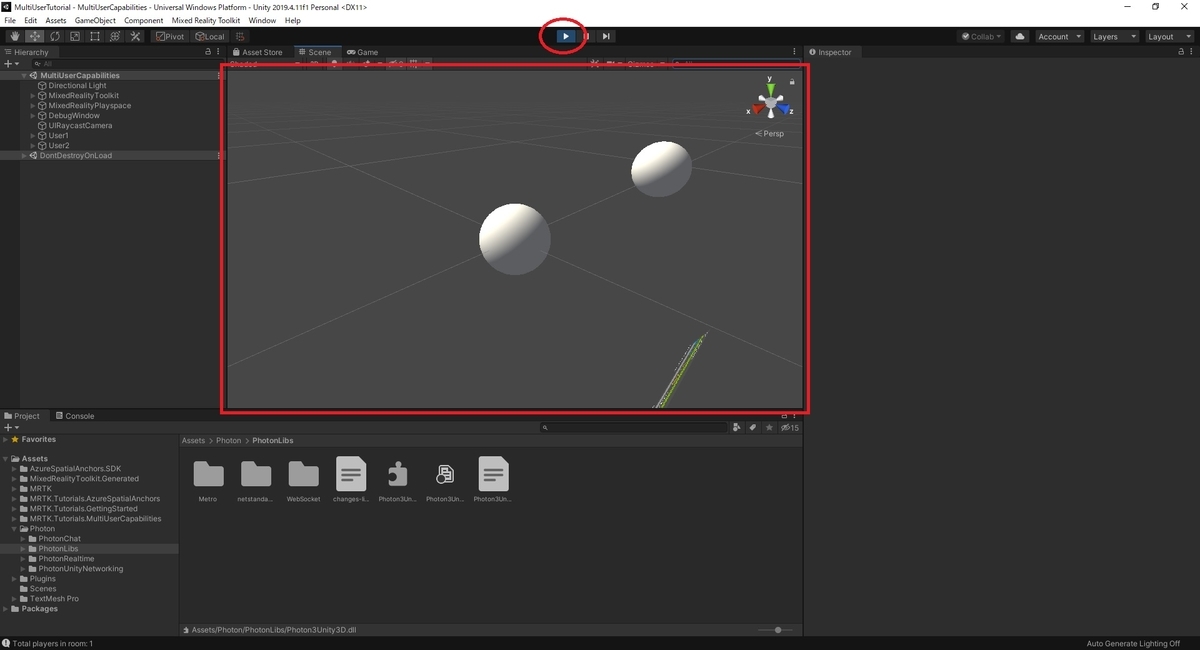Toggle the Scene gizmo rotation lock

pyautogui.click(x=792, y=81)
